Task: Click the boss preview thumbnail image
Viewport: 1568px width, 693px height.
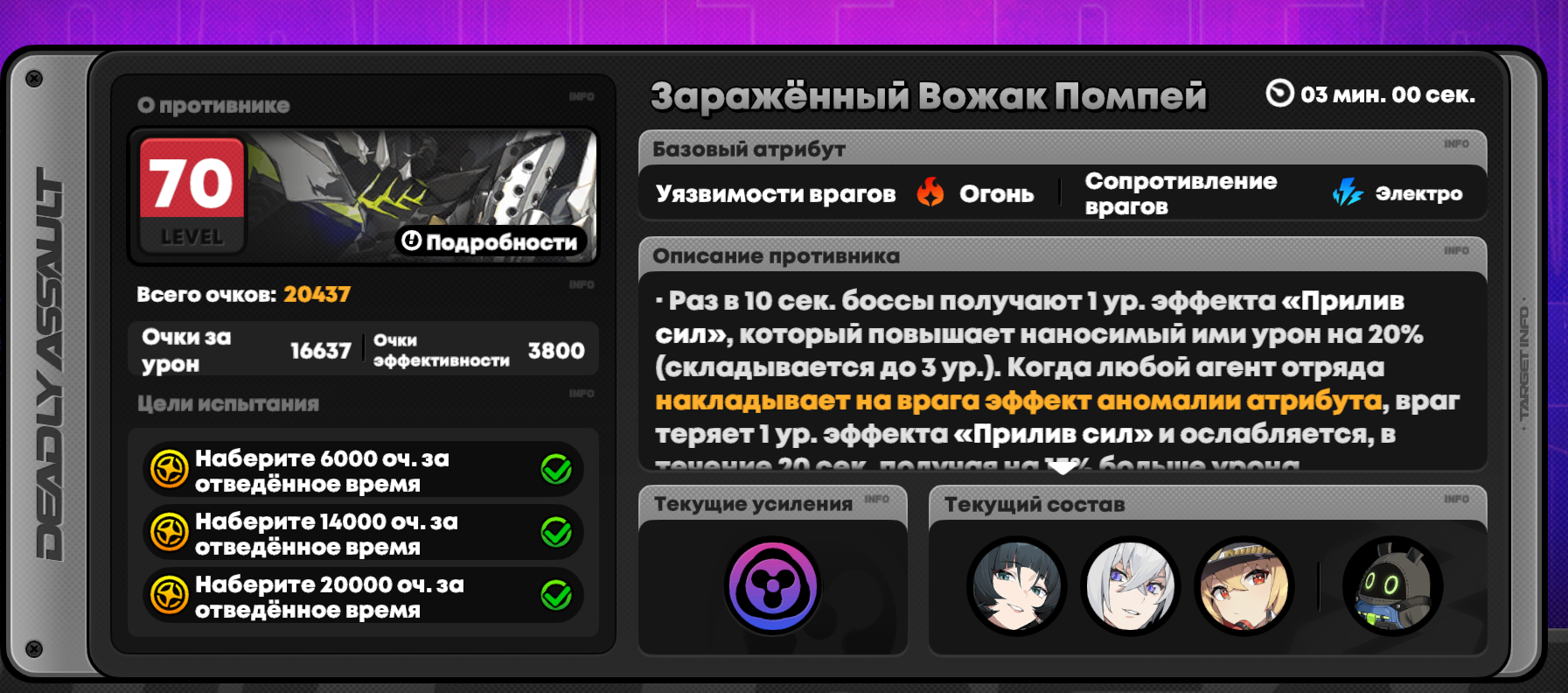Action: [x=364, y=196]
